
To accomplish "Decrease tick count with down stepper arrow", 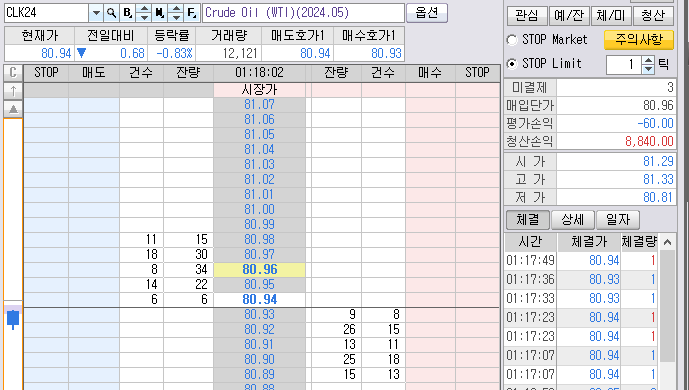I will point(648,69).
